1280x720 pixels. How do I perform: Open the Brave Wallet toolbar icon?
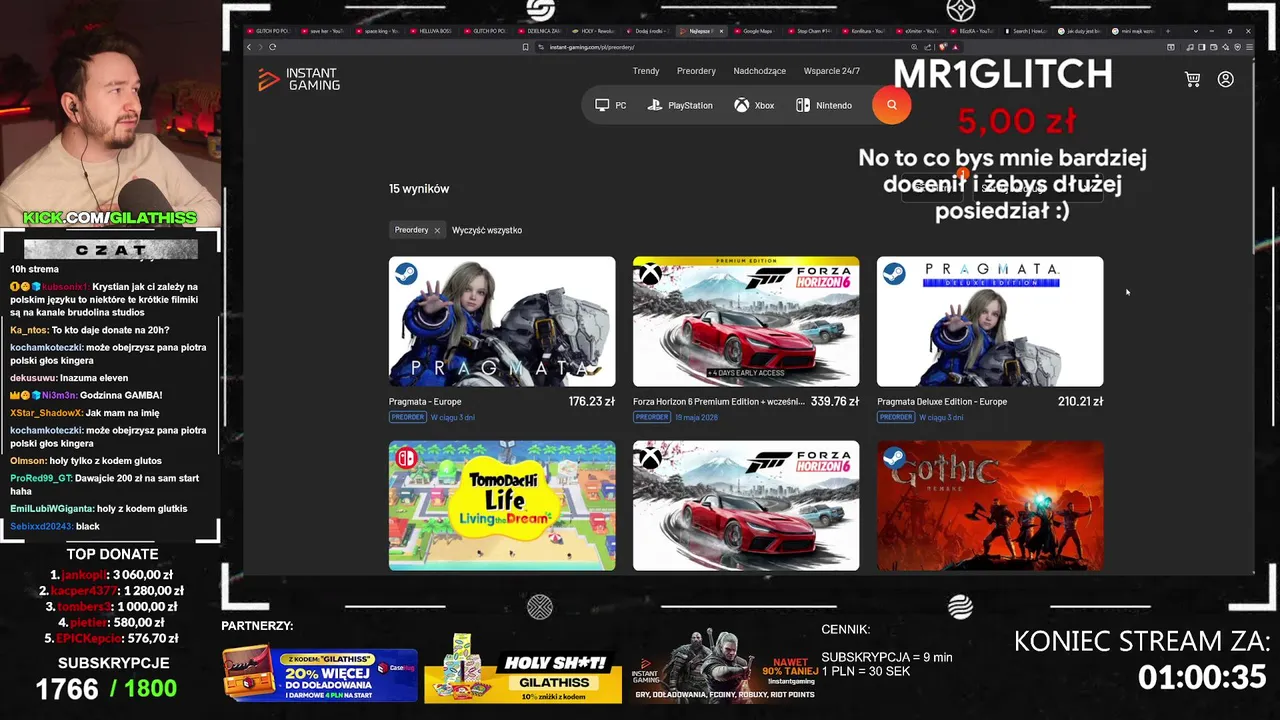1213,47
